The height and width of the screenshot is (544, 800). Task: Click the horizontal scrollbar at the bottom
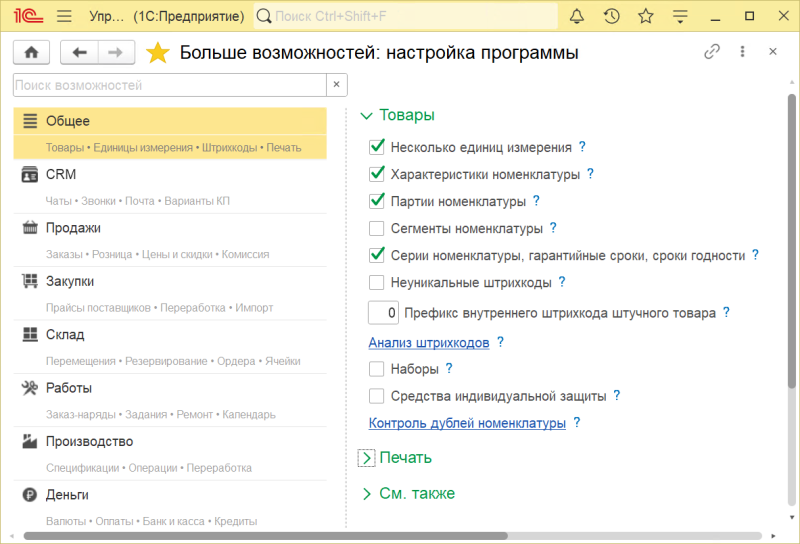[x=300, y=536]
